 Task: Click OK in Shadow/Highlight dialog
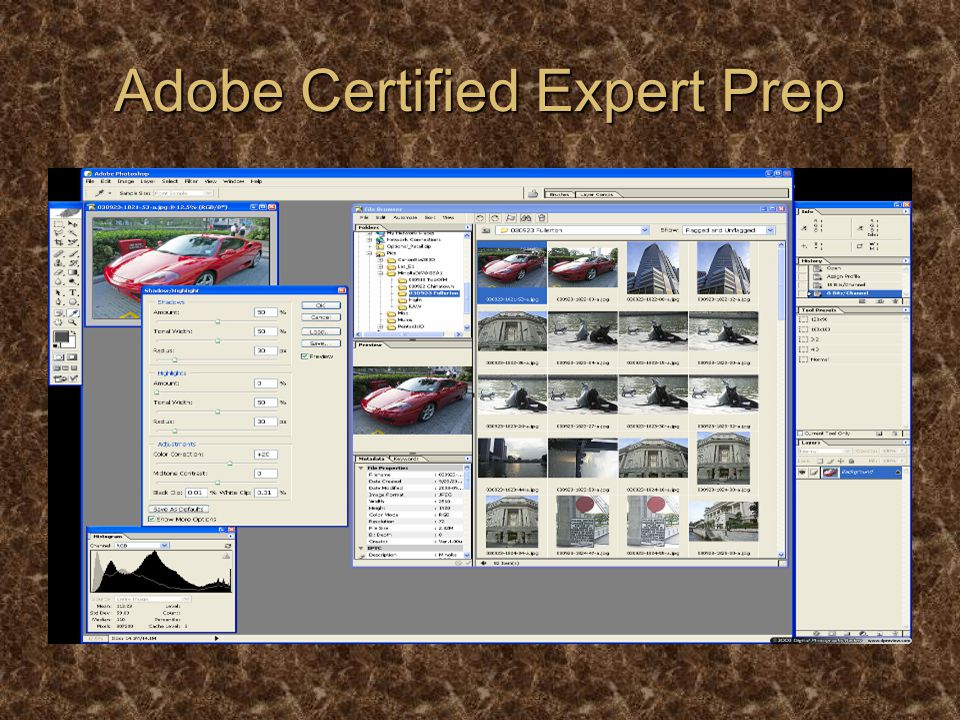click(321, 305)
